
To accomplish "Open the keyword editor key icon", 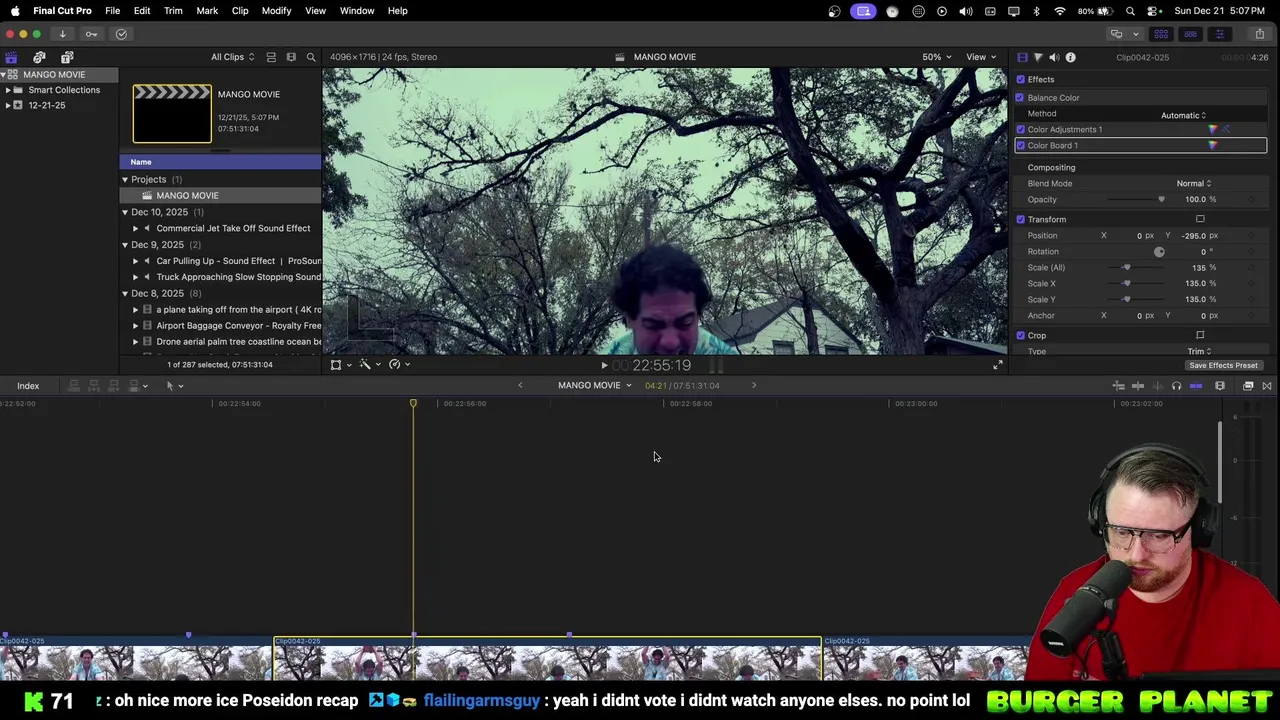I will point(91,34).
